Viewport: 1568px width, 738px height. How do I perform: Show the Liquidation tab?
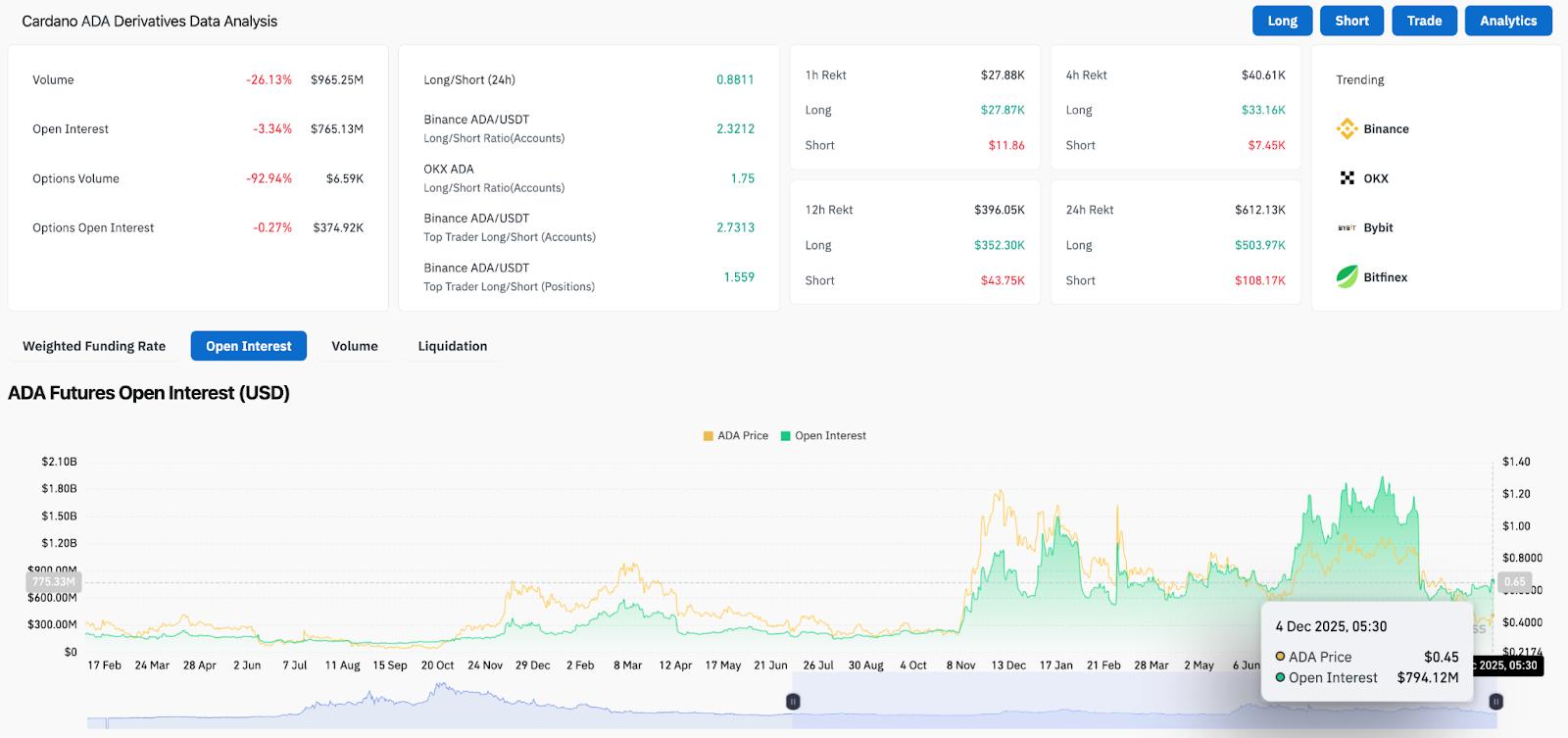452,346
